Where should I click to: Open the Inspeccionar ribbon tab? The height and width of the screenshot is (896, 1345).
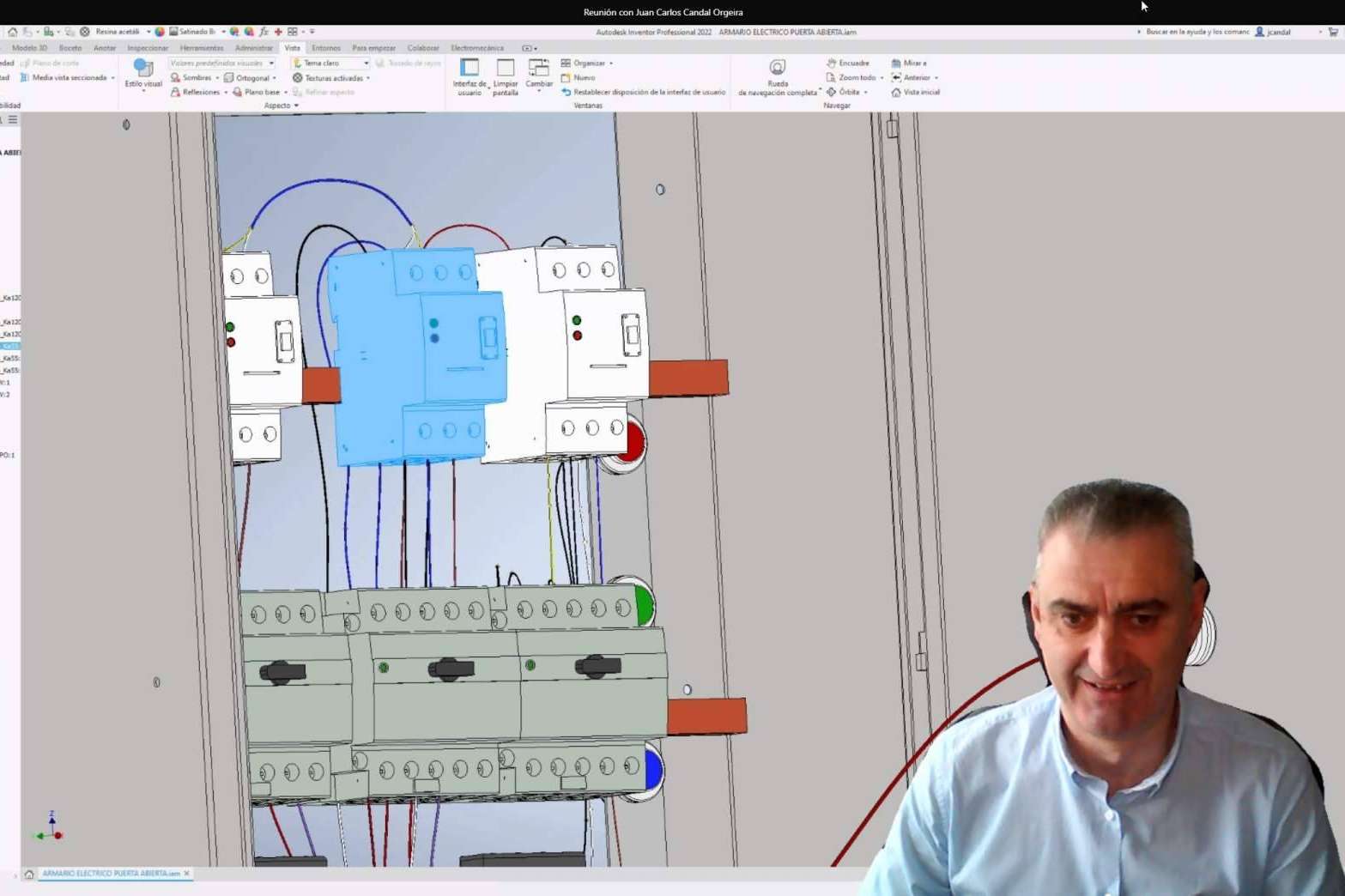(x=148, y=48)
